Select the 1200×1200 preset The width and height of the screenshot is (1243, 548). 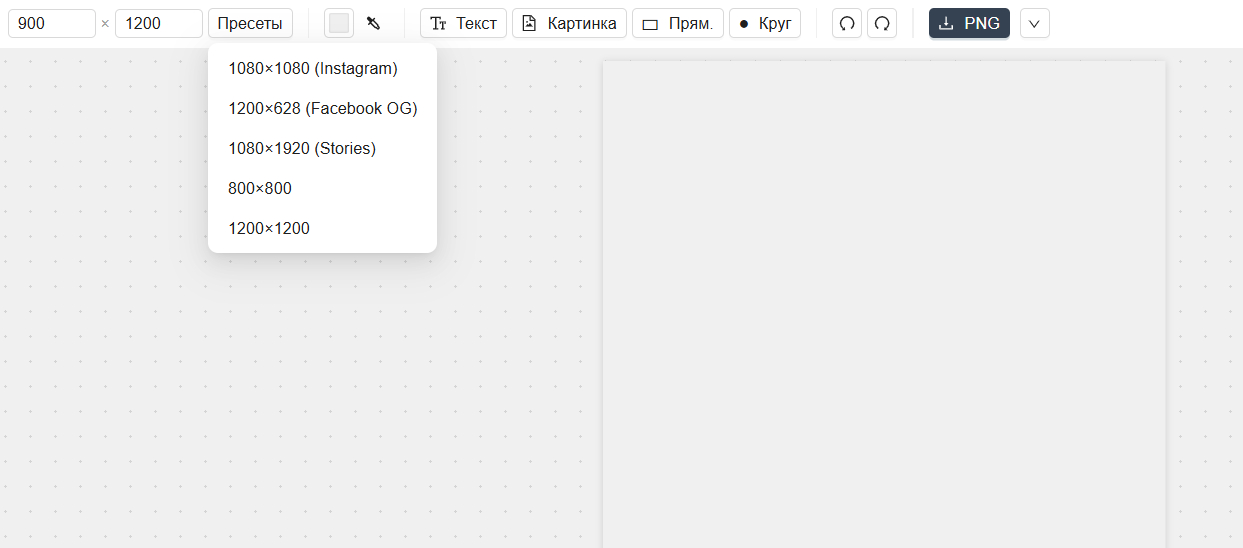coord(322,228)
